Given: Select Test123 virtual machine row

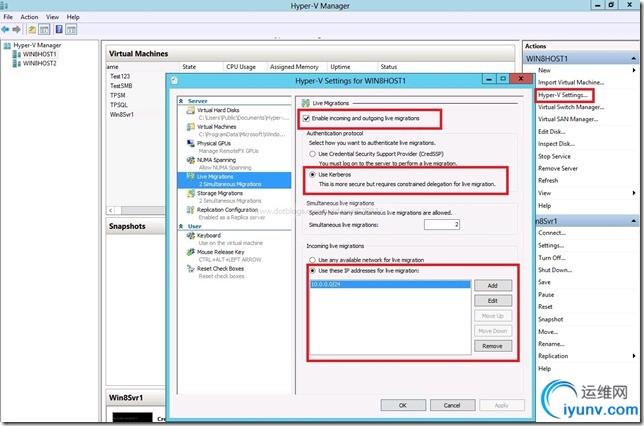Looking at the screenshot, I should (120, 76).
